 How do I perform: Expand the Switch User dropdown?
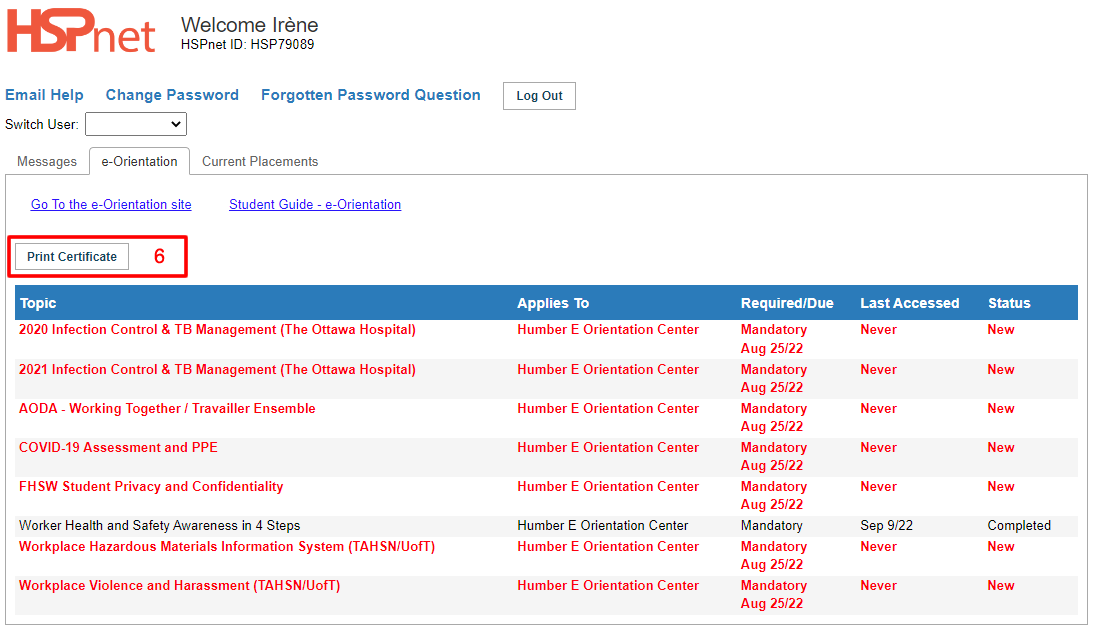click(136, 125)
